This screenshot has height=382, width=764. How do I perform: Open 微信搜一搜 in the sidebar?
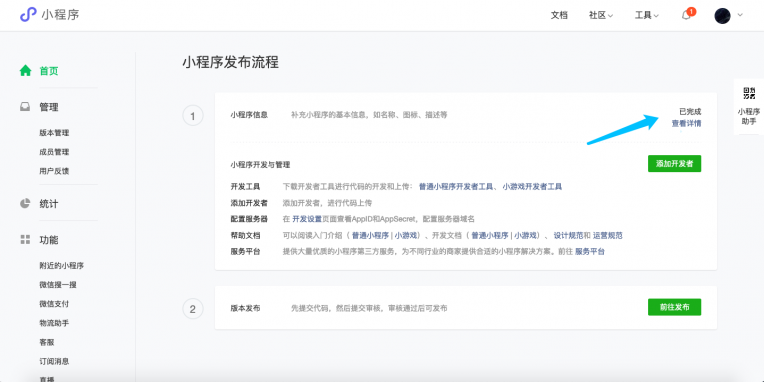58,285
